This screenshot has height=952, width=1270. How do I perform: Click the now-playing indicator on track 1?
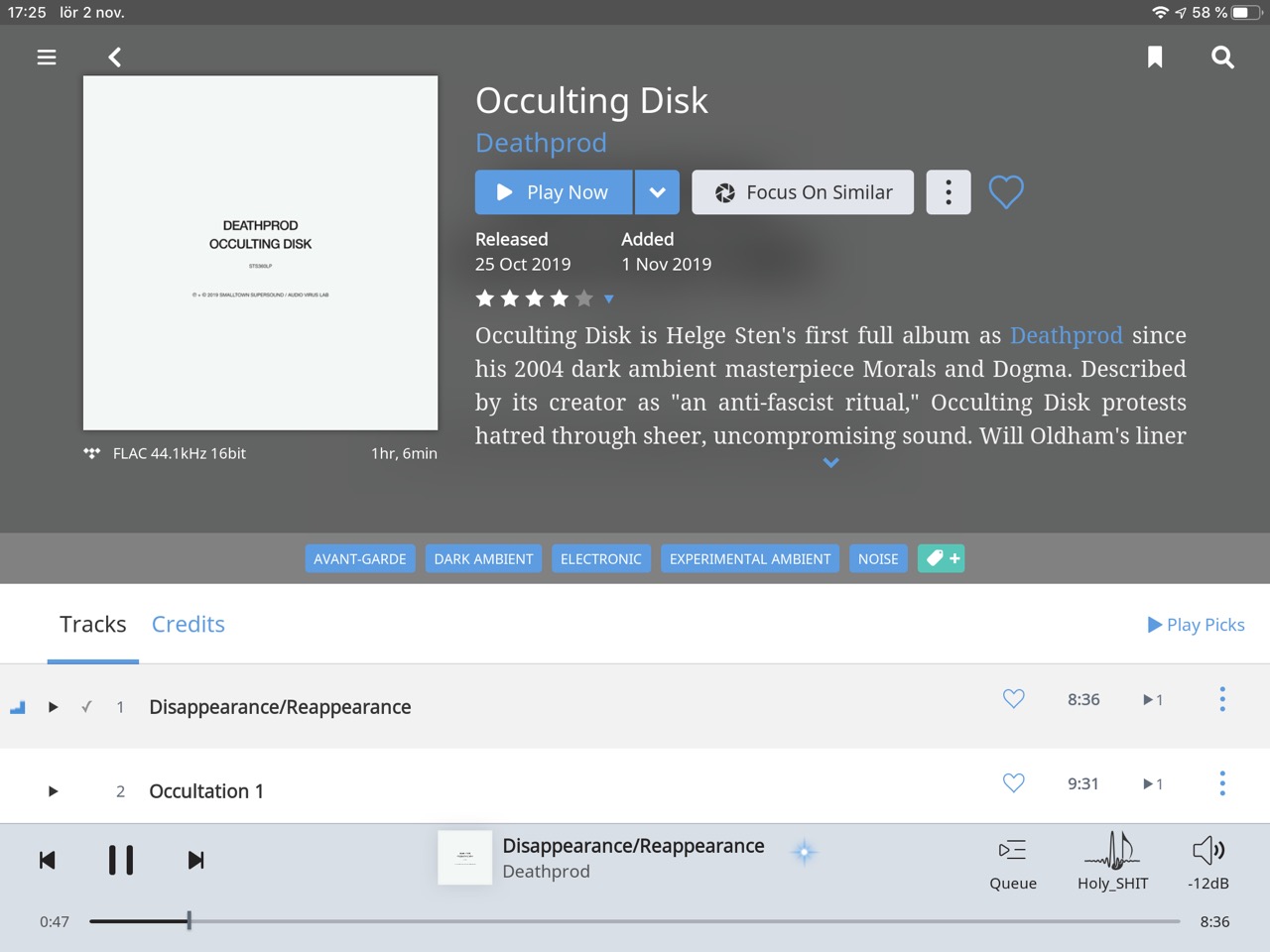tap(17, 707)
